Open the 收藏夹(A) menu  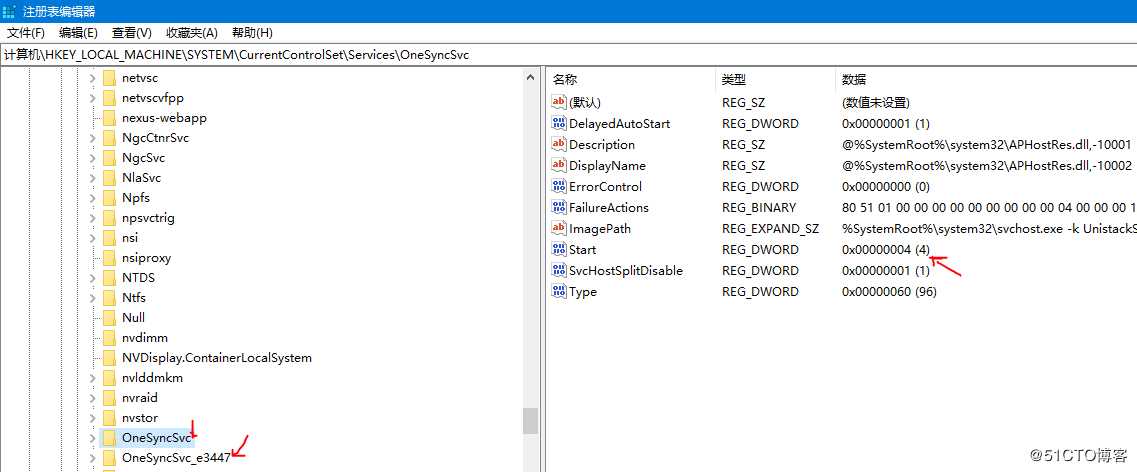[x=191, y=33]
